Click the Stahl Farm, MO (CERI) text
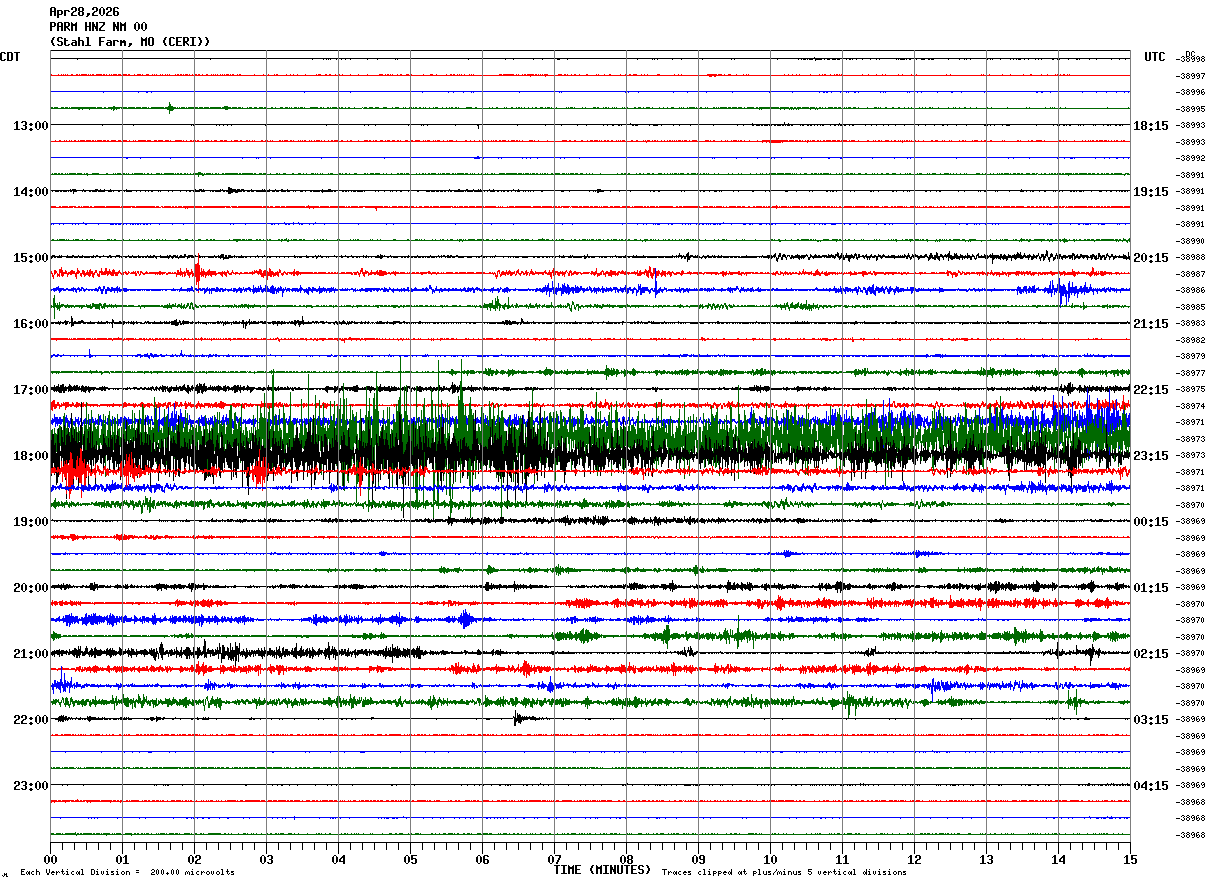Image resolution: width=1210 pixels, height=886 pixels. (130, 42)
